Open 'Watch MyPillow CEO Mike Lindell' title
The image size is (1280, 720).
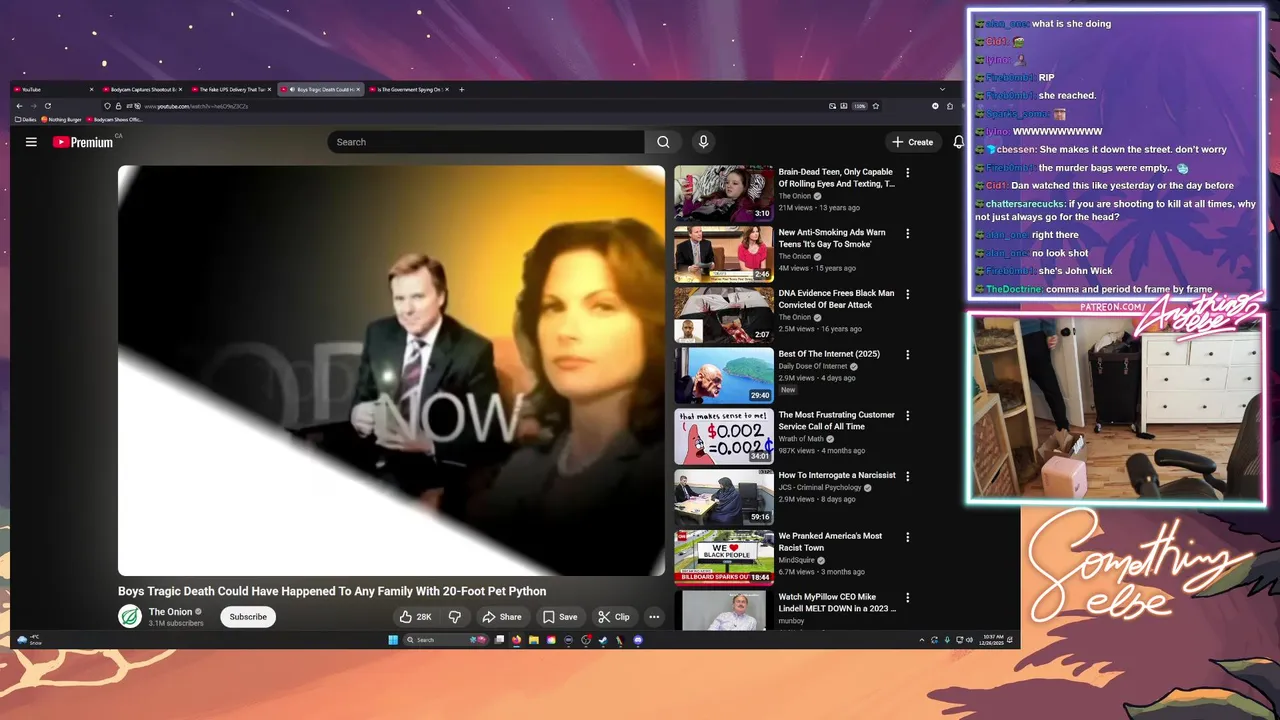(837, 602)
